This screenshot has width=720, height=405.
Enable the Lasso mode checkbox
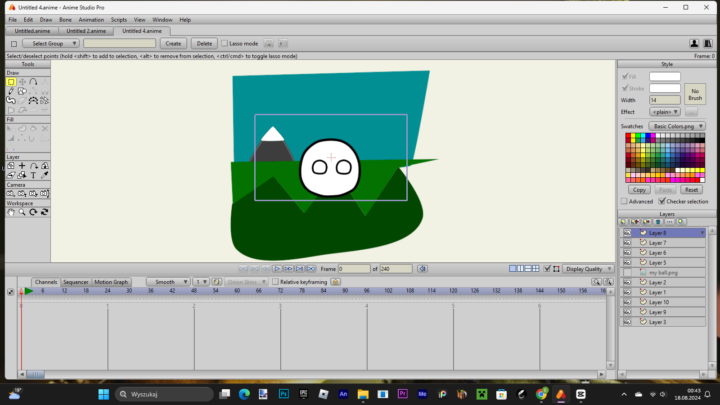(x=223, y=44)
